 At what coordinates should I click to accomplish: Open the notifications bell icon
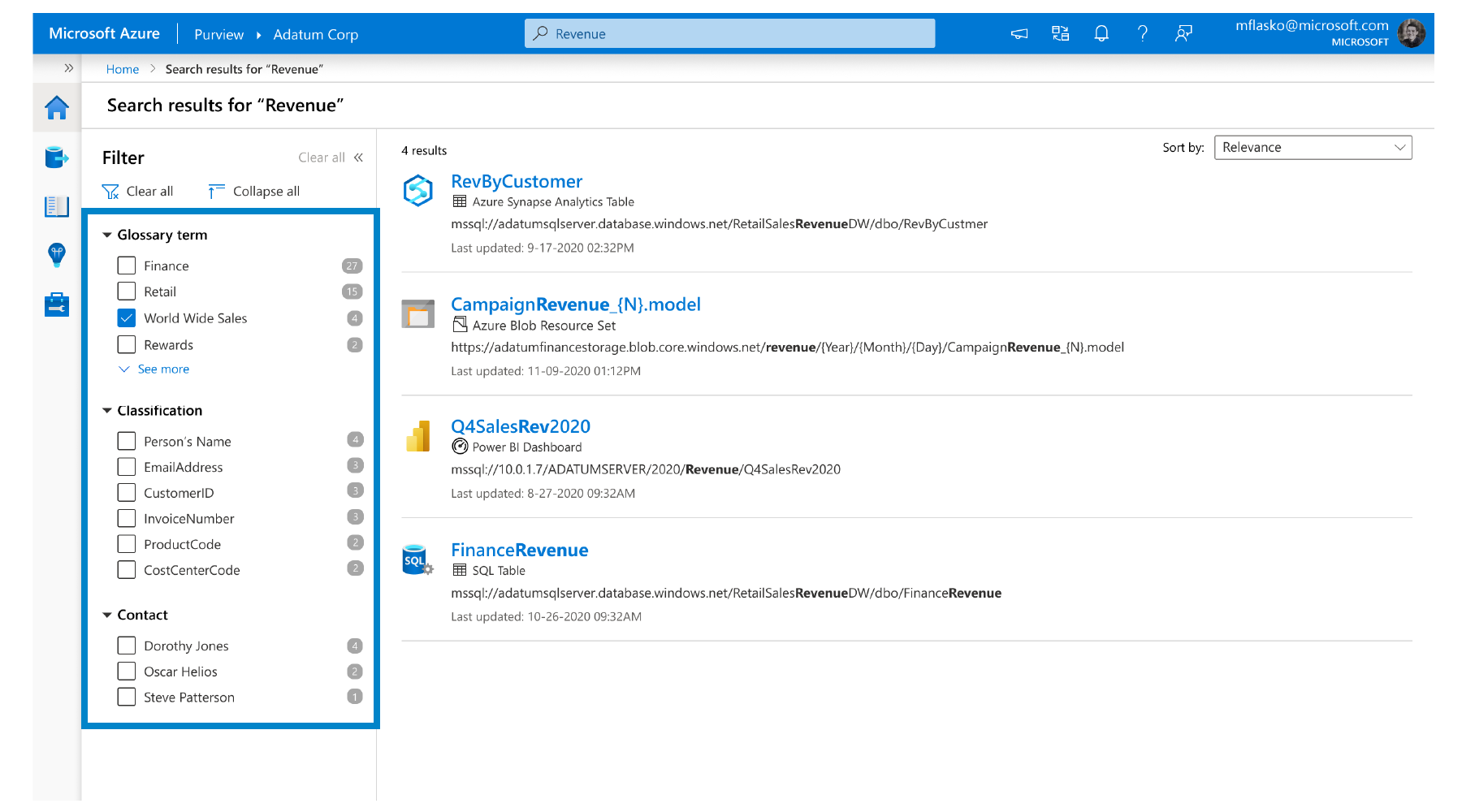click(1101, 33)
